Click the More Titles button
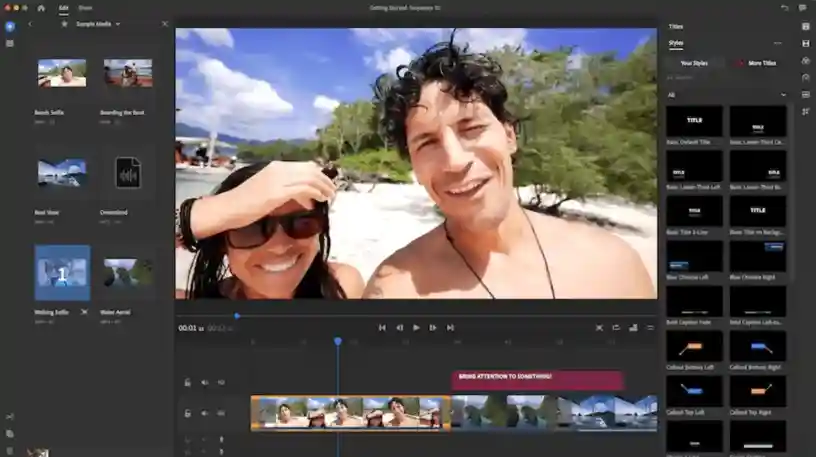This screenshot has height=457, width=816. 757,63
